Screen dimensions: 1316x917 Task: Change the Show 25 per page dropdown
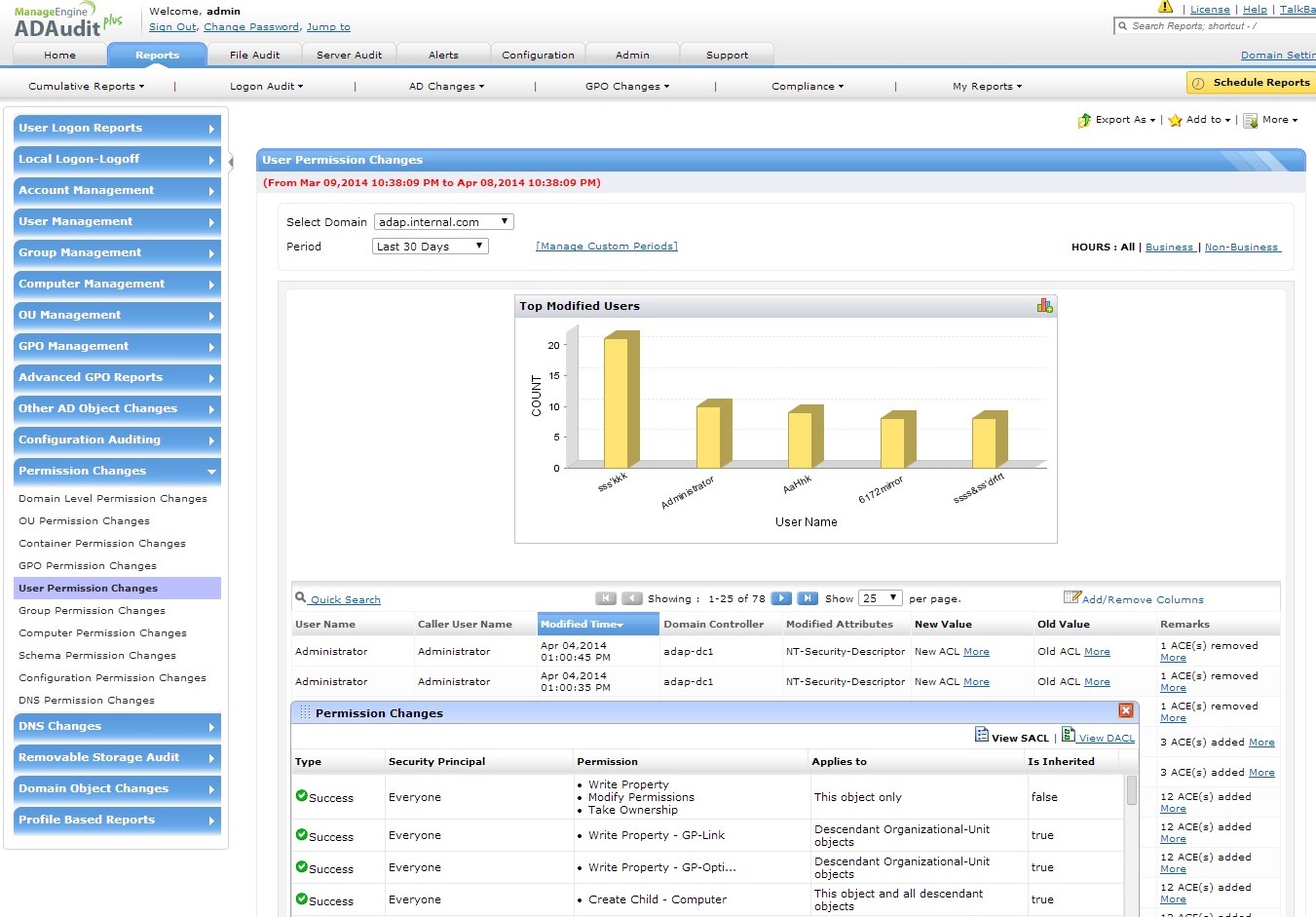pos(880,598)
